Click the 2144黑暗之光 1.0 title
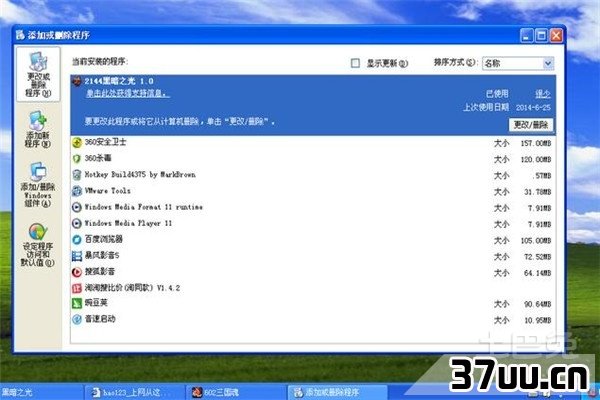This screenshot has height=400, width=600. point(119,81)
